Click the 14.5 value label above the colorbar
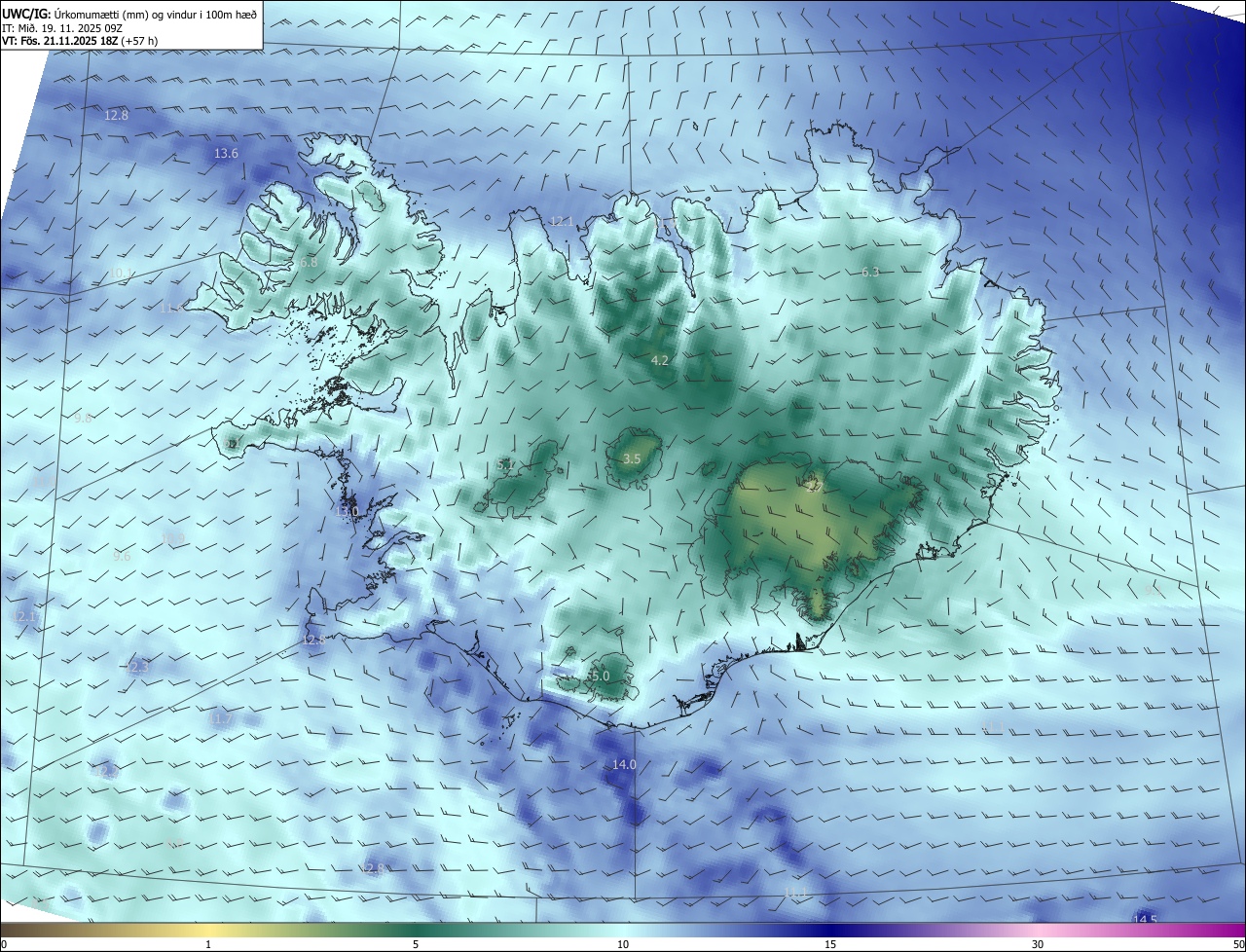This screenshot has height=952, width=1246. pyautogui.click(x=1146, y=920)
